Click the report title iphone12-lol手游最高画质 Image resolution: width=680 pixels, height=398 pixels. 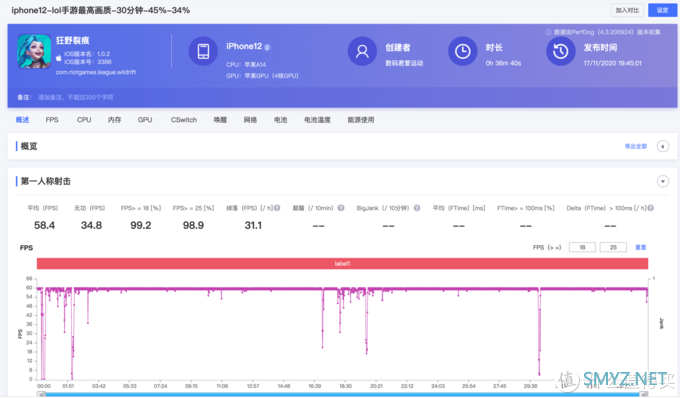click(x=100, y=10)
